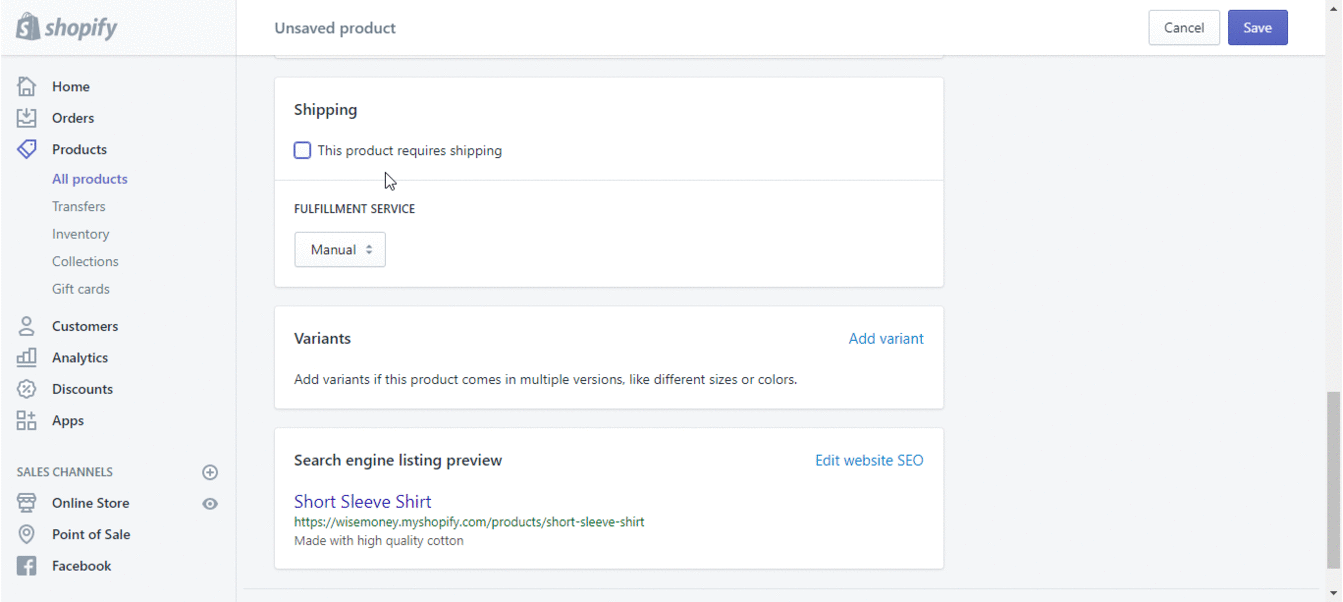
Task: Click the Customers person icon
Action: [27, 326]
